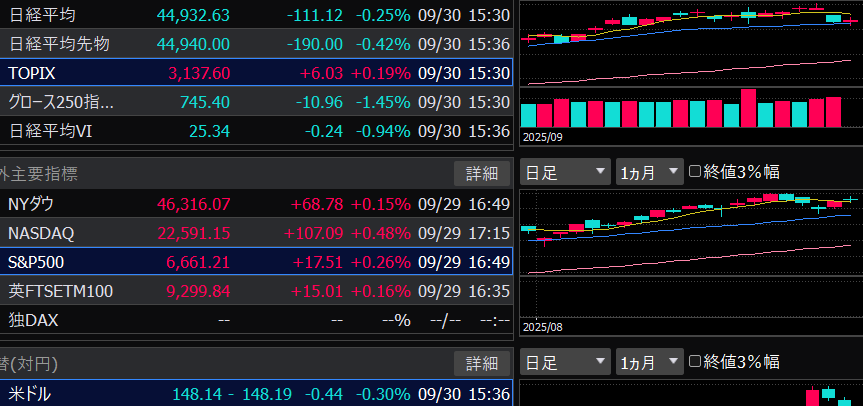Select the NASDAQ row
The image size is (863, 406).
255,233
